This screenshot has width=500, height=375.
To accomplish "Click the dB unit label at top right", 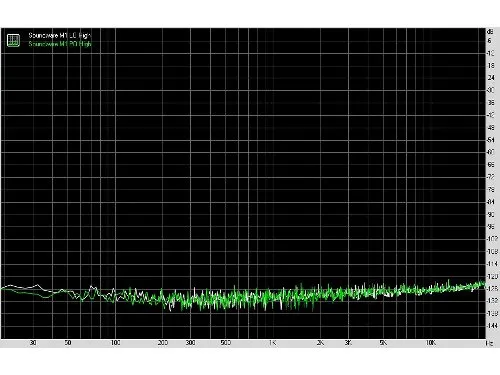I will 490,32.
